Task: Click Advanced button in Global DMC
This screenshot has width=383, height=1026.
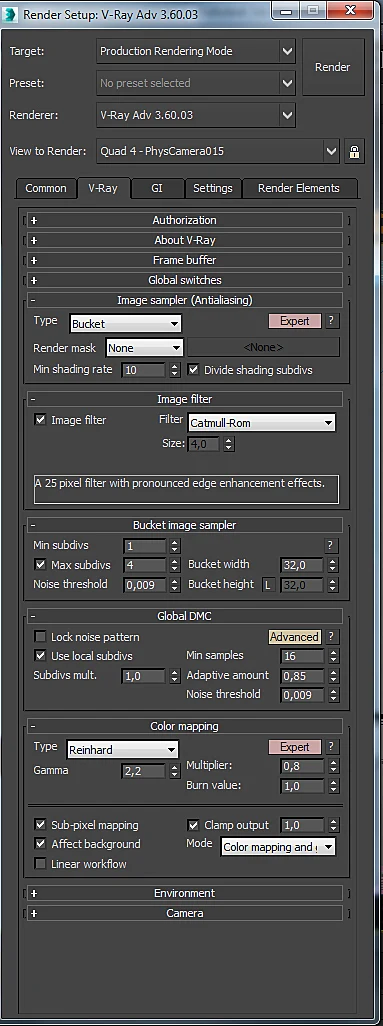Action: 295,637
